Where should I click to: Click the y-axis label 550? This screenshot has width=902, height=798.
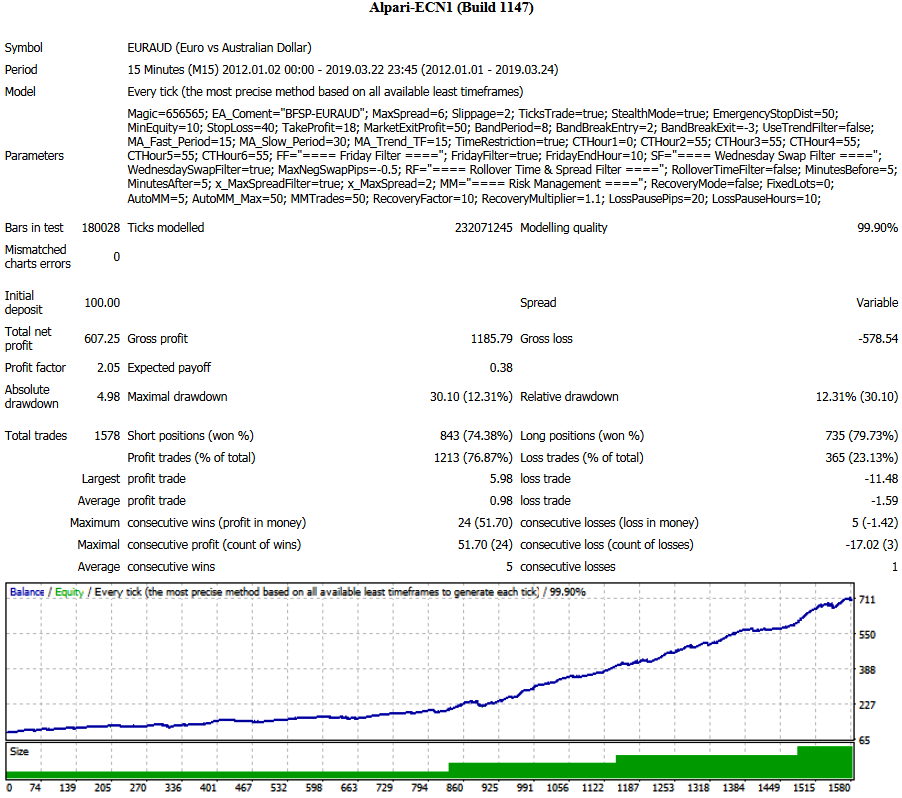pos(867,635)
